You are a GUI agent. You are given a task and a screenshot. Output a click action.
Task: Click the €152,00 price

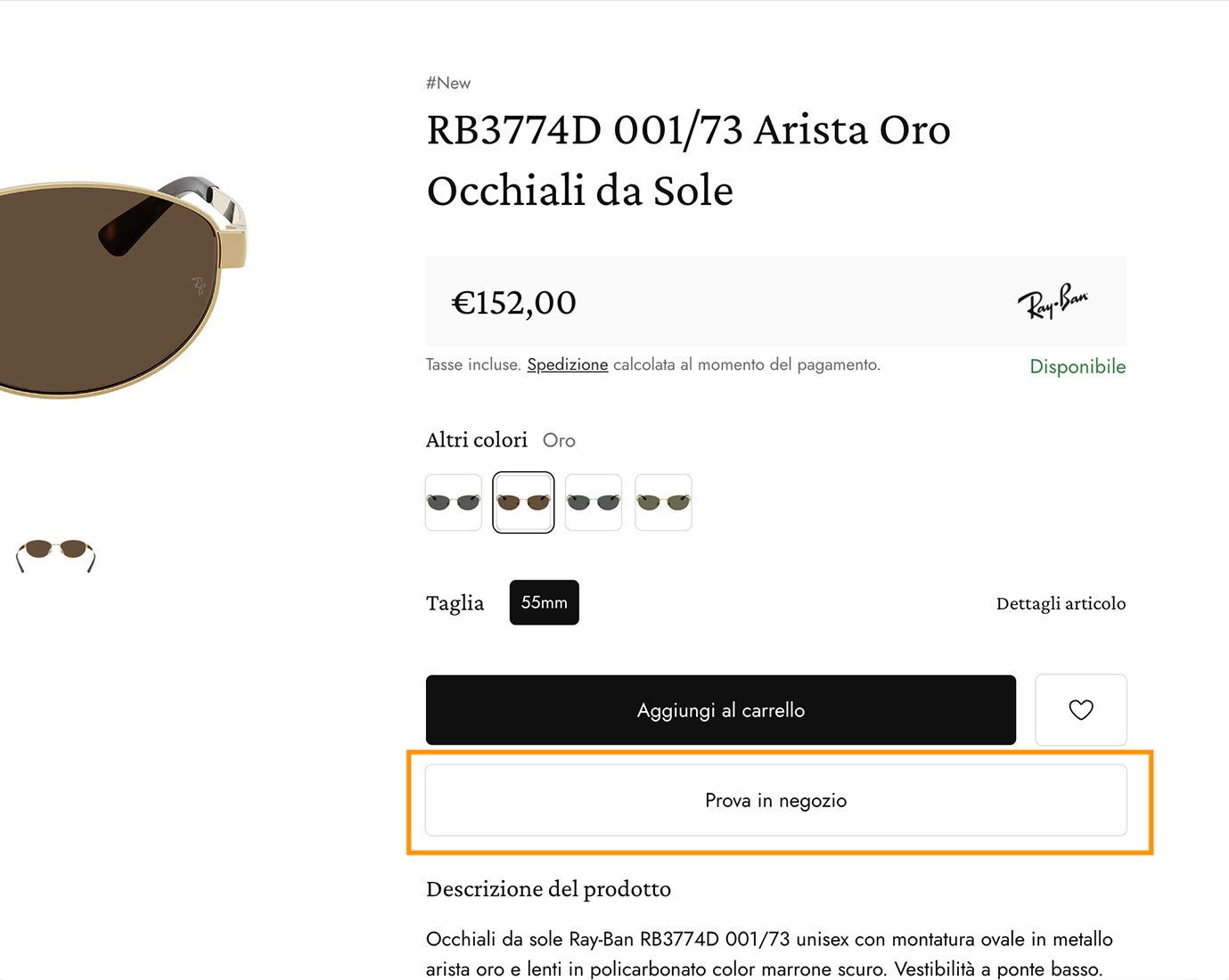click(x=514, y=302)
